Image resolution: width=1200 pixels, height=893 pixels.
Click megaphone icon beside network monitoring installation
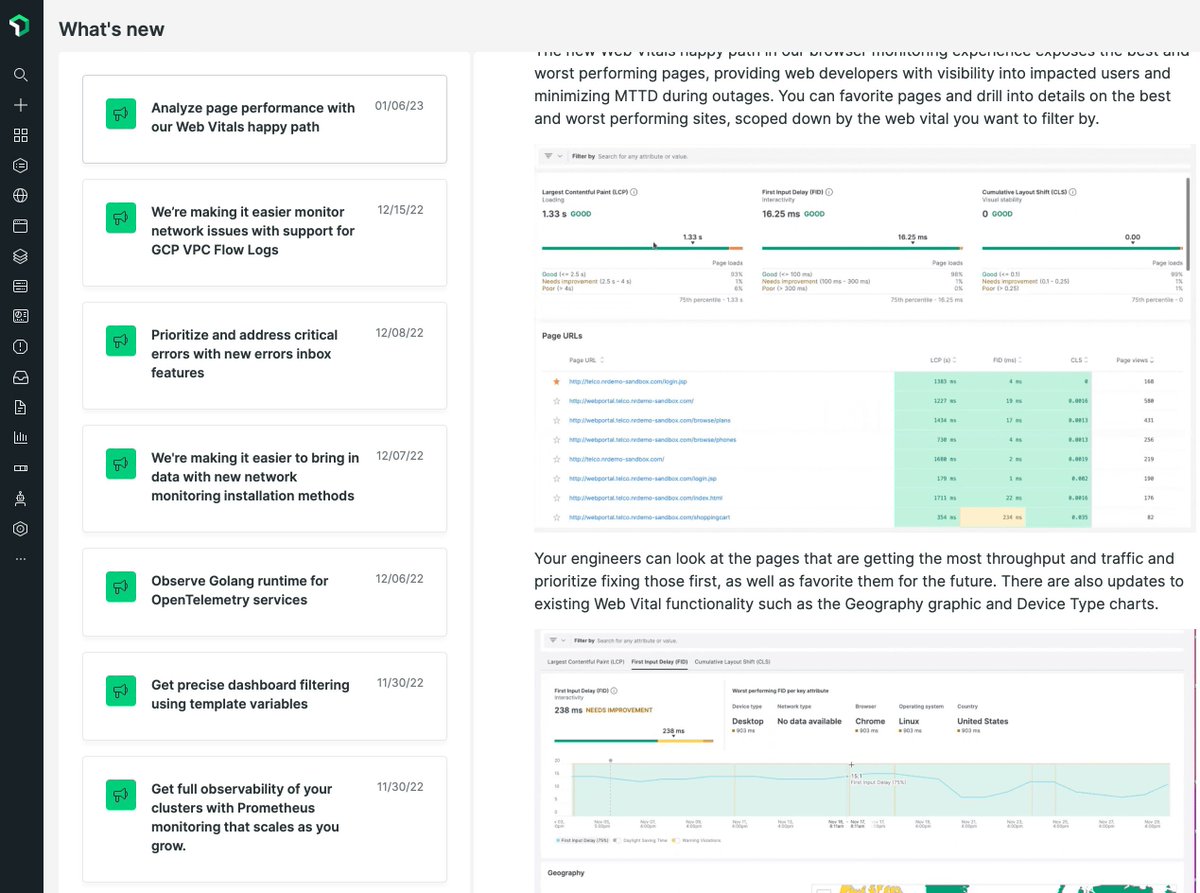pos(121,464)
